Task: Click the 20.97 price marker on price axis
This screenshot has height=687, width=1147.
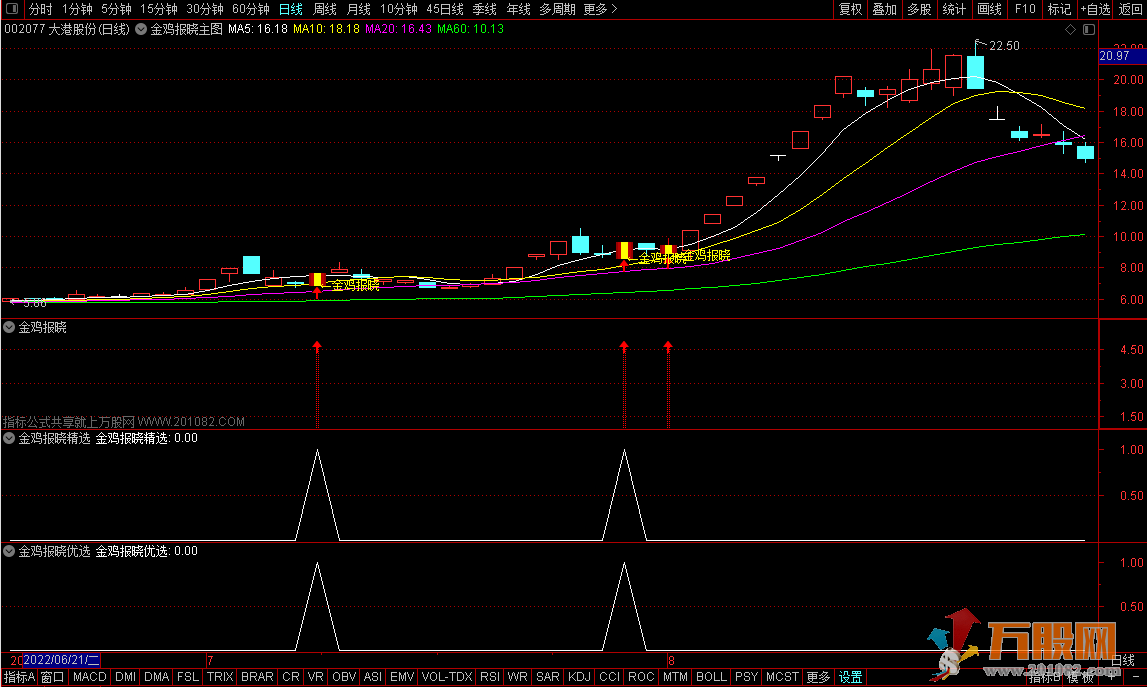Action: (x=1122, y=56)
